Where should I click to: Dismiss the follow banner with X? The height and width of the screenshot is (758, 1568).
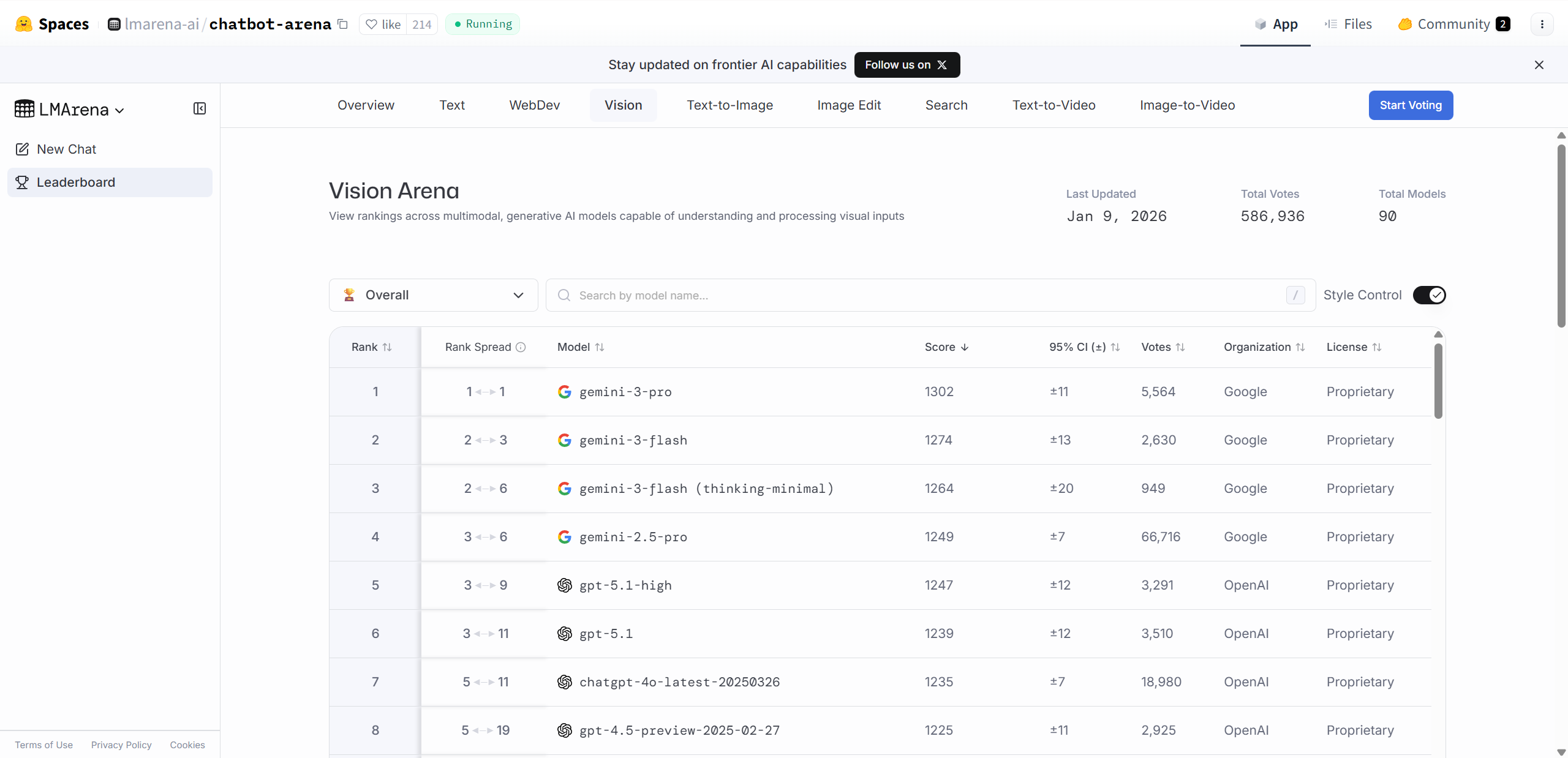point(1539,65)
